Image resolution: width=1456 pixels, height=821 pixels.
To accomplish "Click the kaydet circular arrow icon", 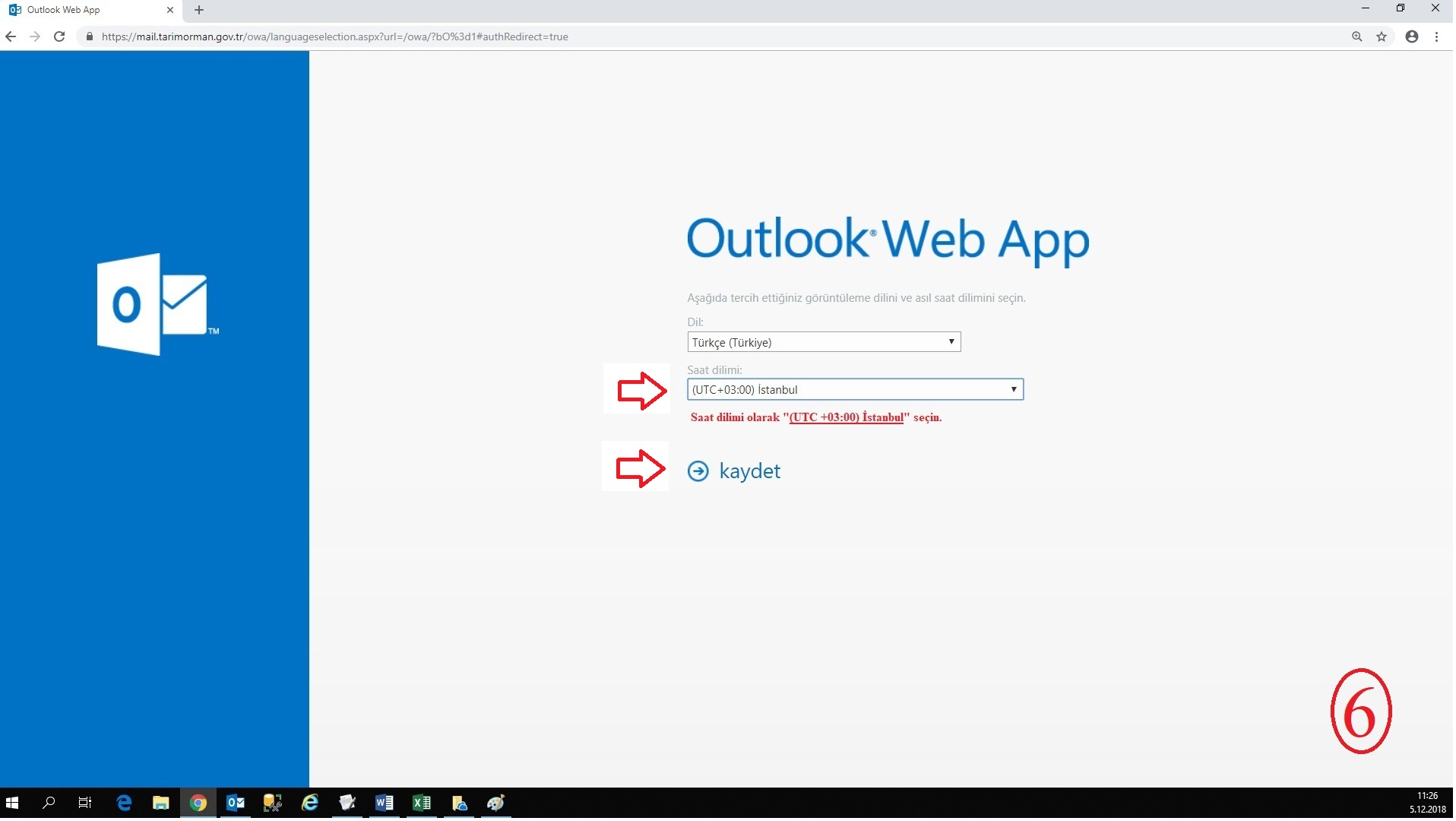I will (x=698, y=471).
